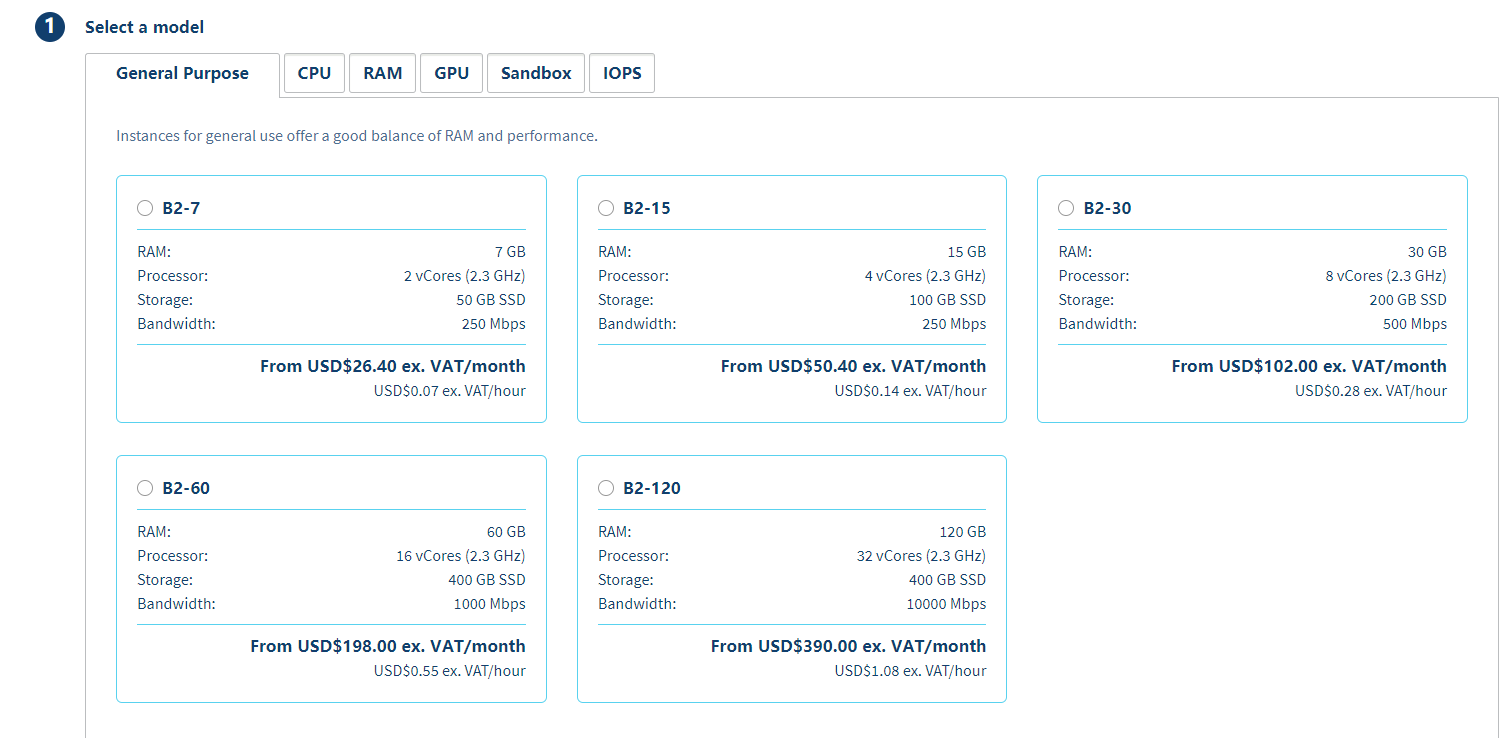Click the B2-15 monthly price text

pos(853,366)
